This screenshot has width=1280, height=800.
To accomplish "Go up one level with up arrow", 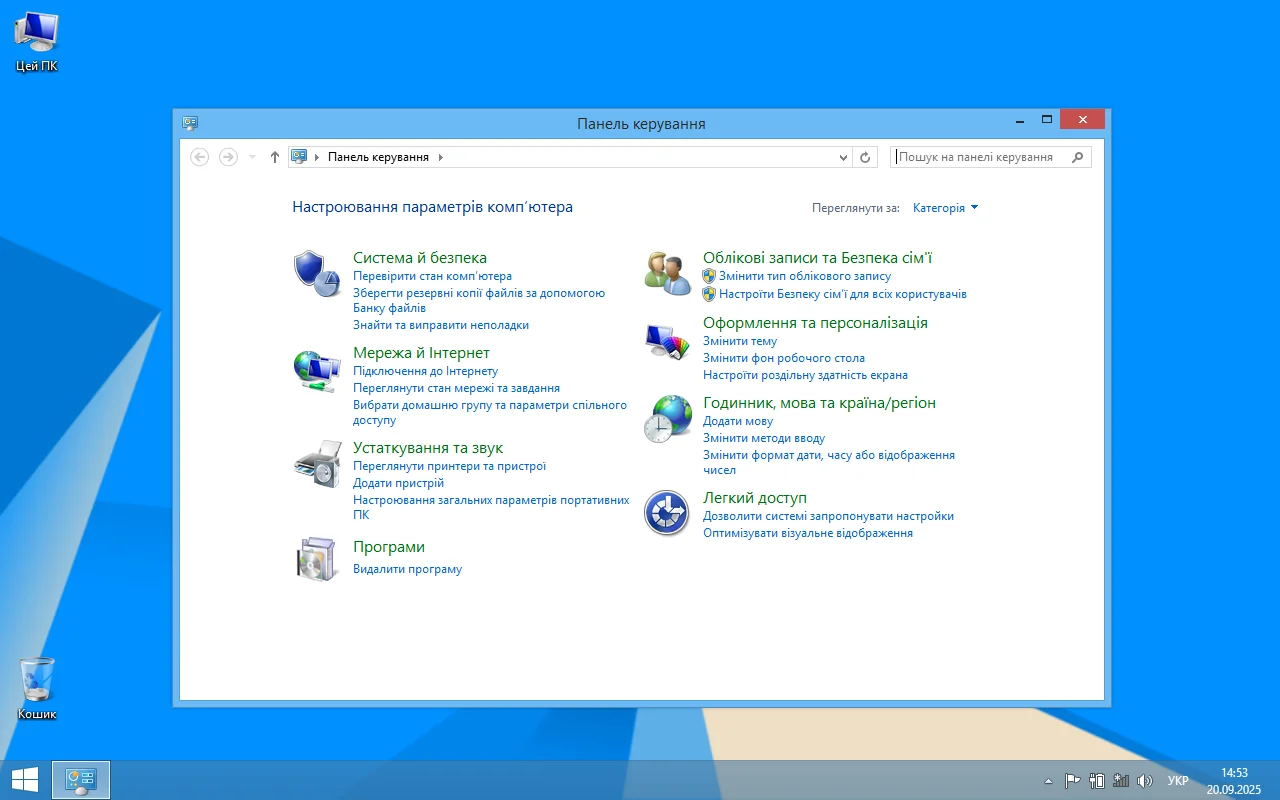I will (275, 157).
